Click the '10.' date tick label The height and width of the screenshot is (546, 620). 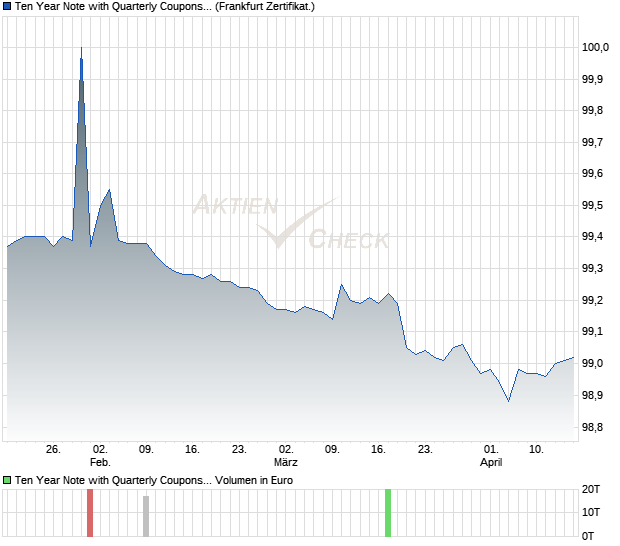coord(536,449)
